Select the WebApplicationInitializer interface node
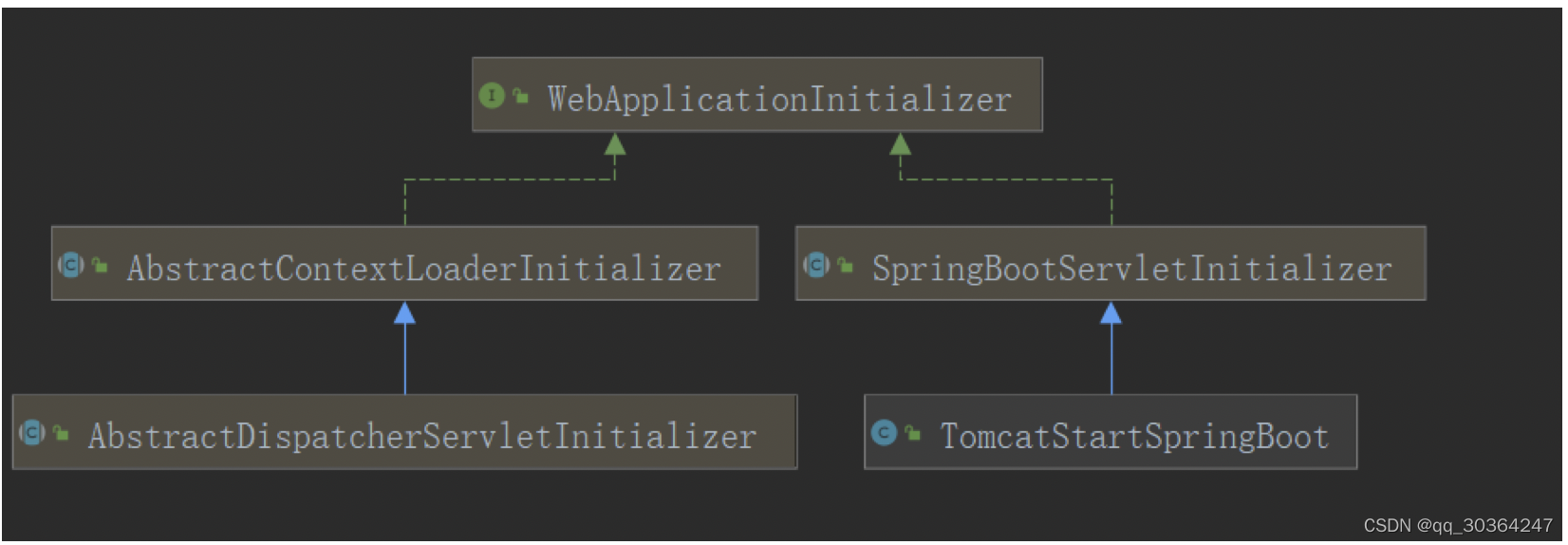 [x=757, y=95]
